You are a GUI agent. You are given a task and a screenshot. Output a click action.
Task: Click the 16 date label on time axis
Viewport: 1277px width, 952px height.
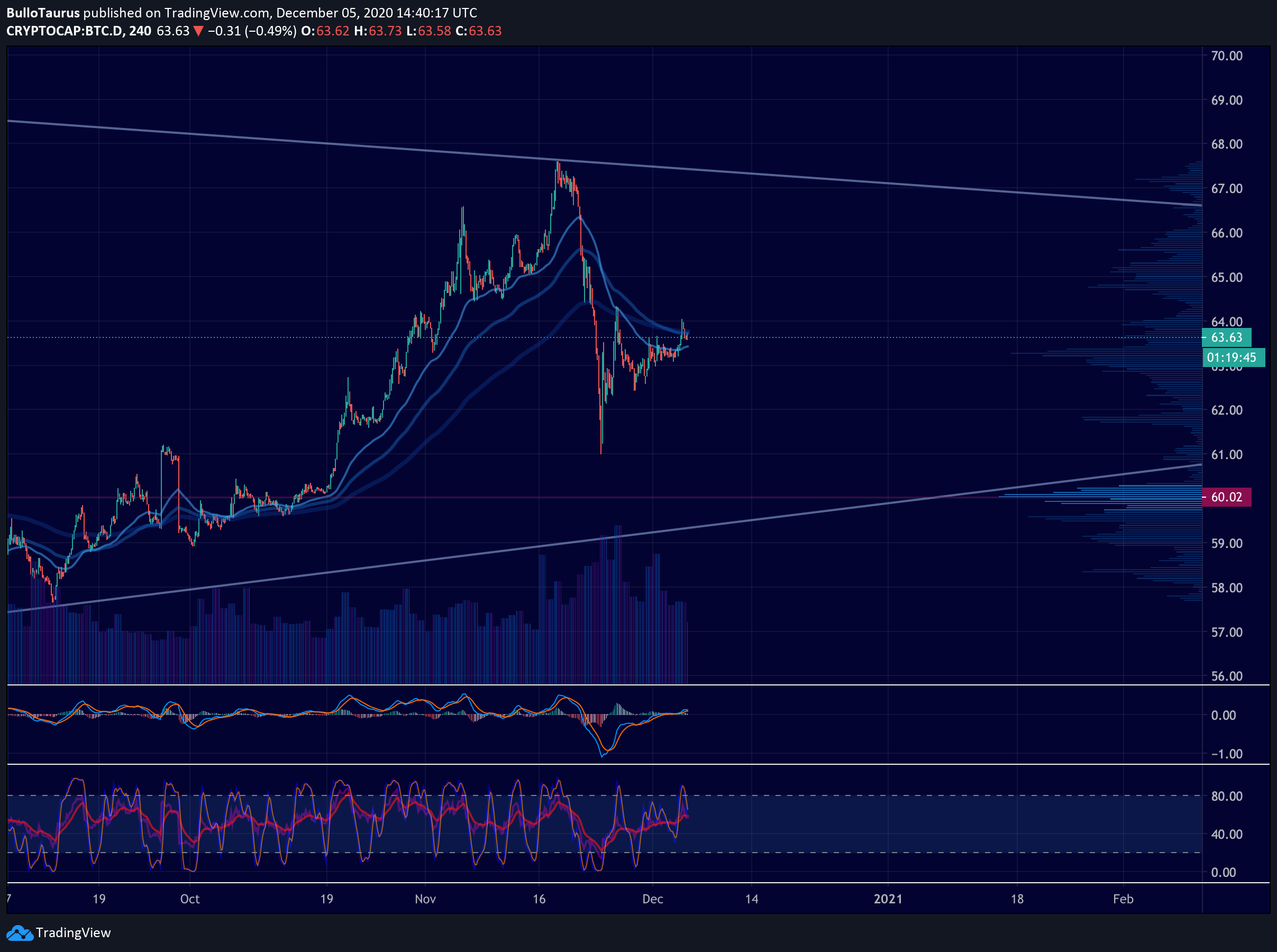[539, 899]
